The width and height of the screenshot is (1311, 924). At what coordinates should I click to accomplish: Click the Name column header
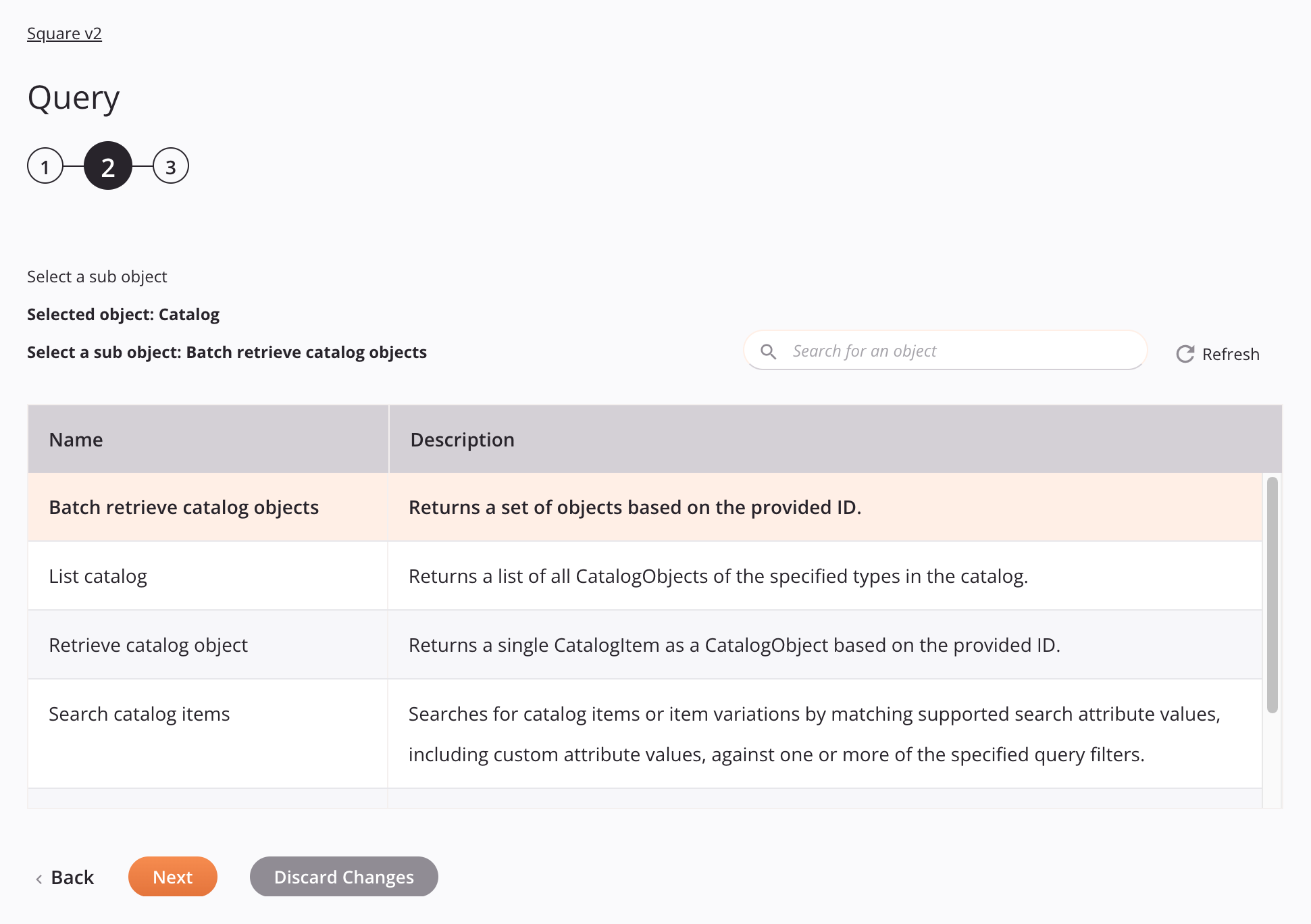pos(76,439)
